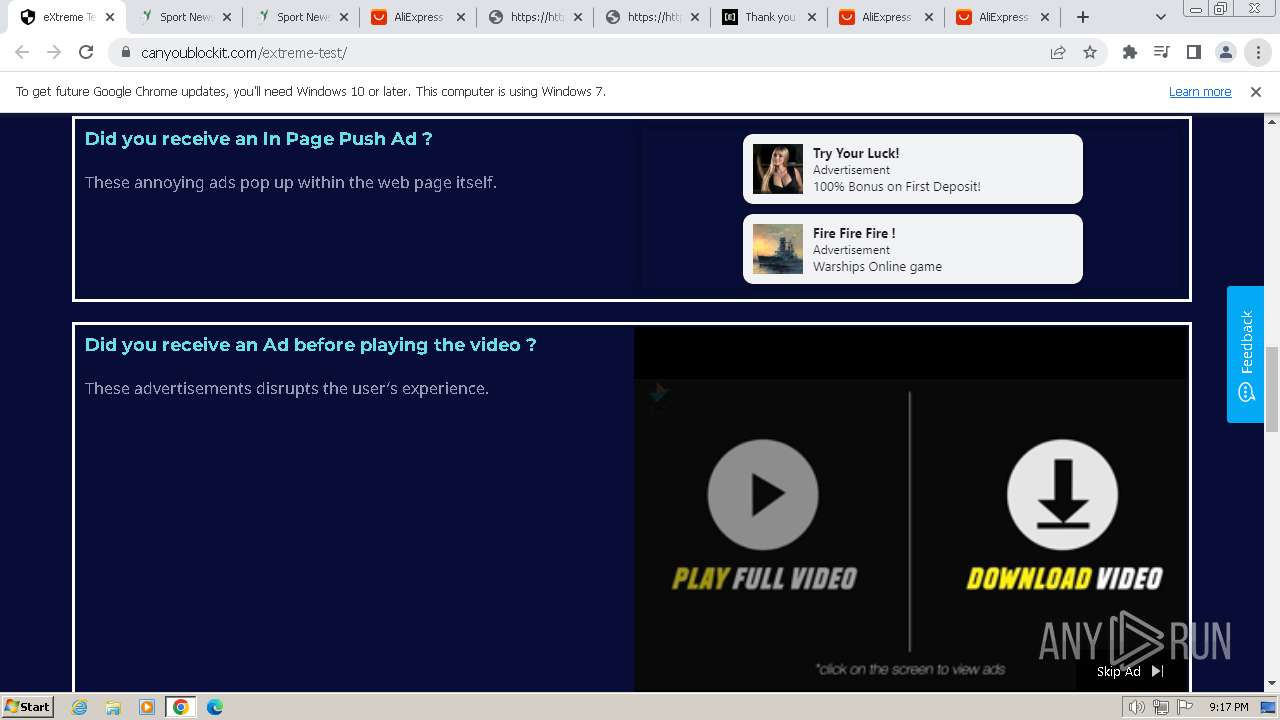This screenshot has height=720, width=1280.
Task: Switch to the first Sport News tab
Action: 185,17
